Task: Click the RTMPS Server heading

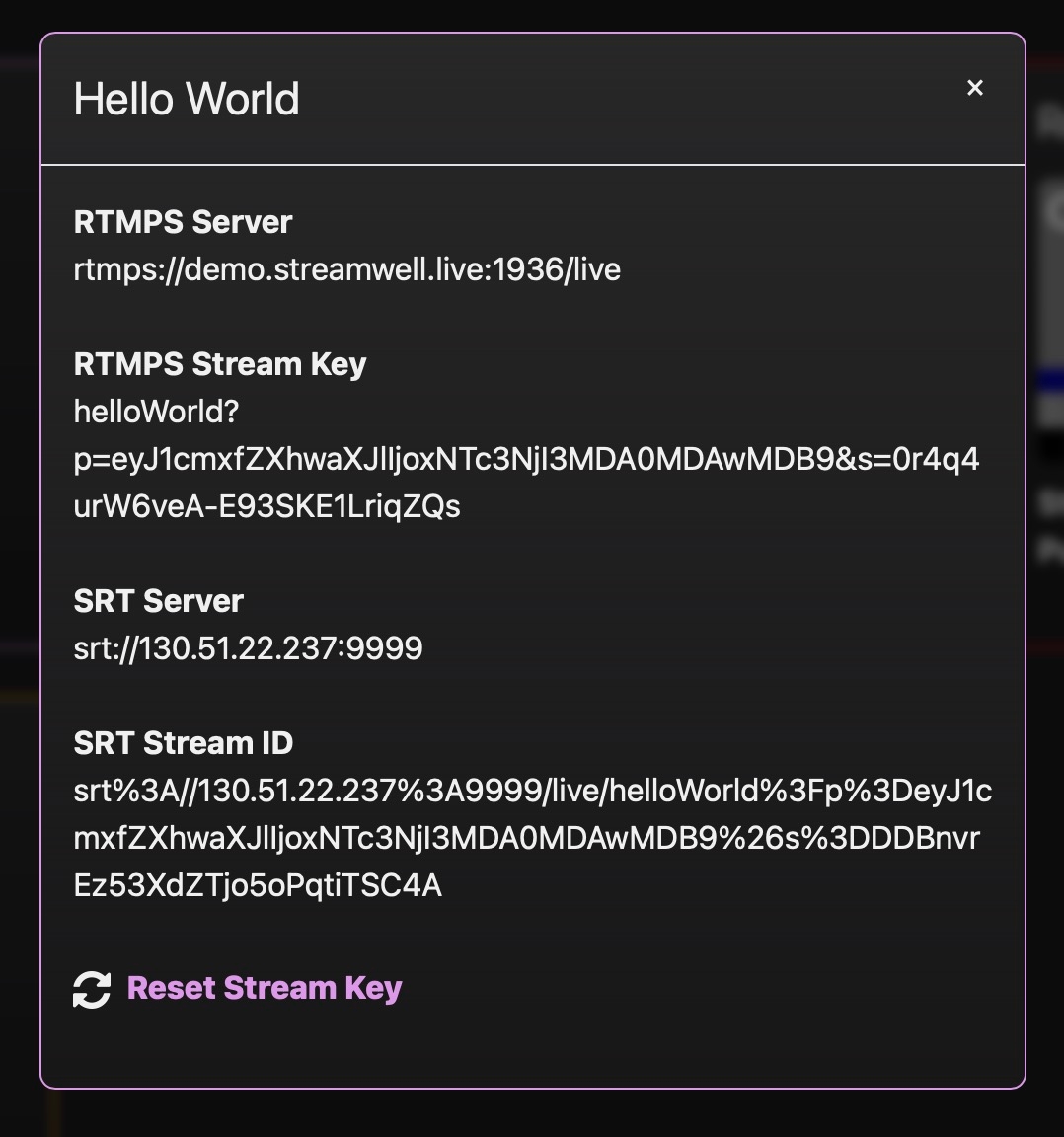Action: (183, 222)
